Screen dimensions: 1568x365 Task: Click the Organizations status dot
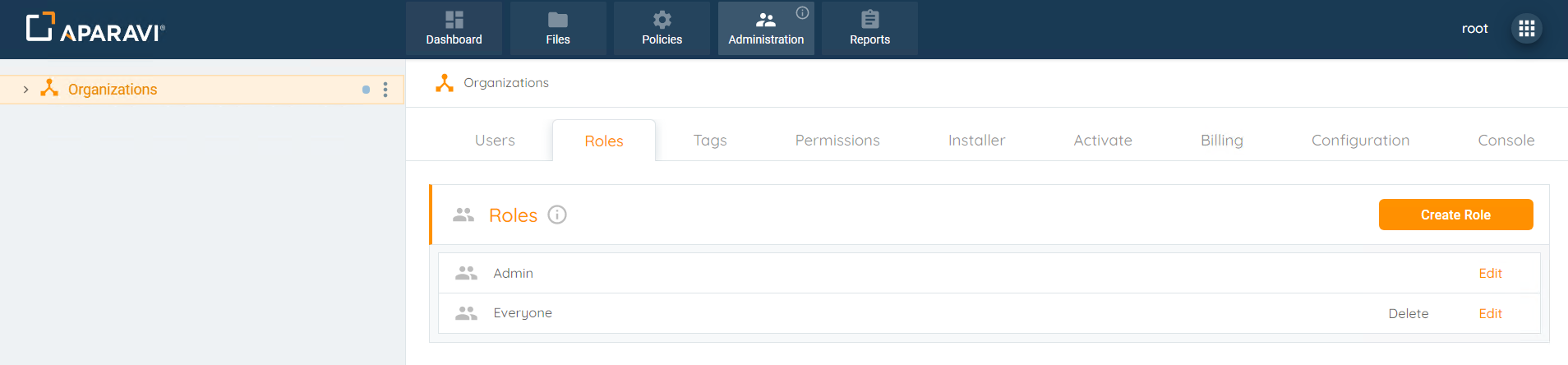(366, 90)
